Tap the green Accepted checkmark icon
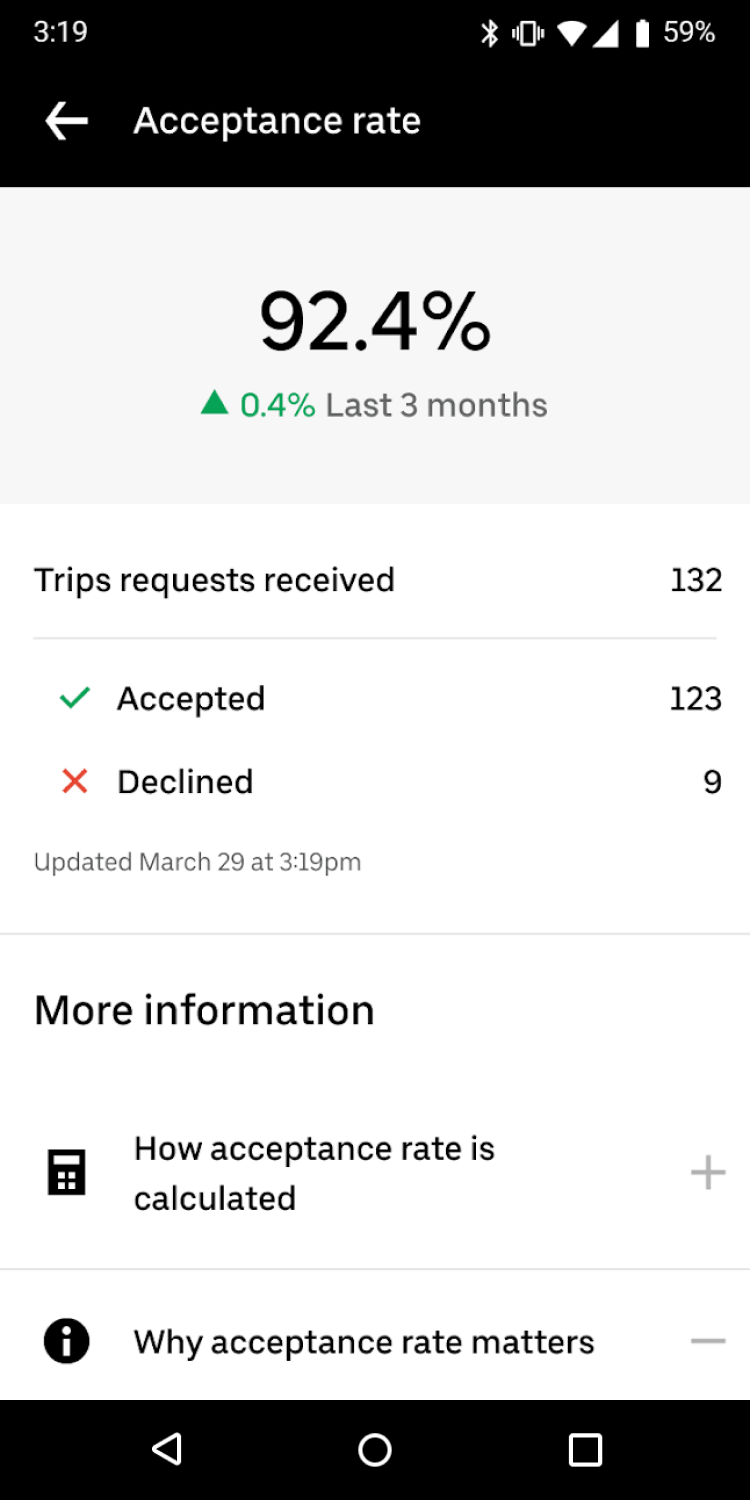 (x=75, y=698)
